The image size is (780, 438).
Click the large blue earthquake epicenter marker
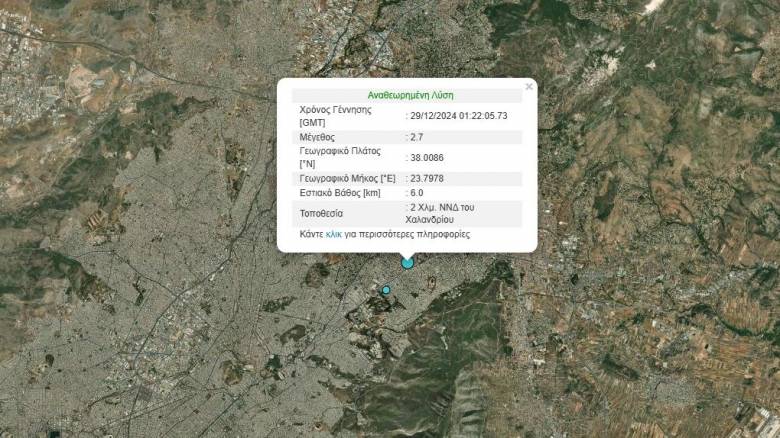407,262
